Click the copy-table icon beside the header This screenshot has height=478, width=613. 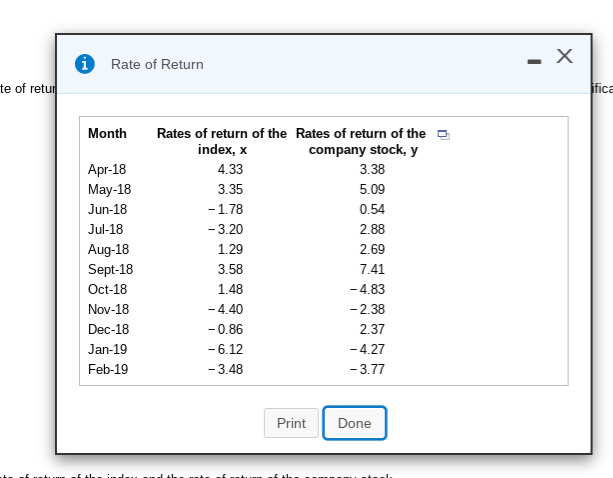click(x=444, y=135)
